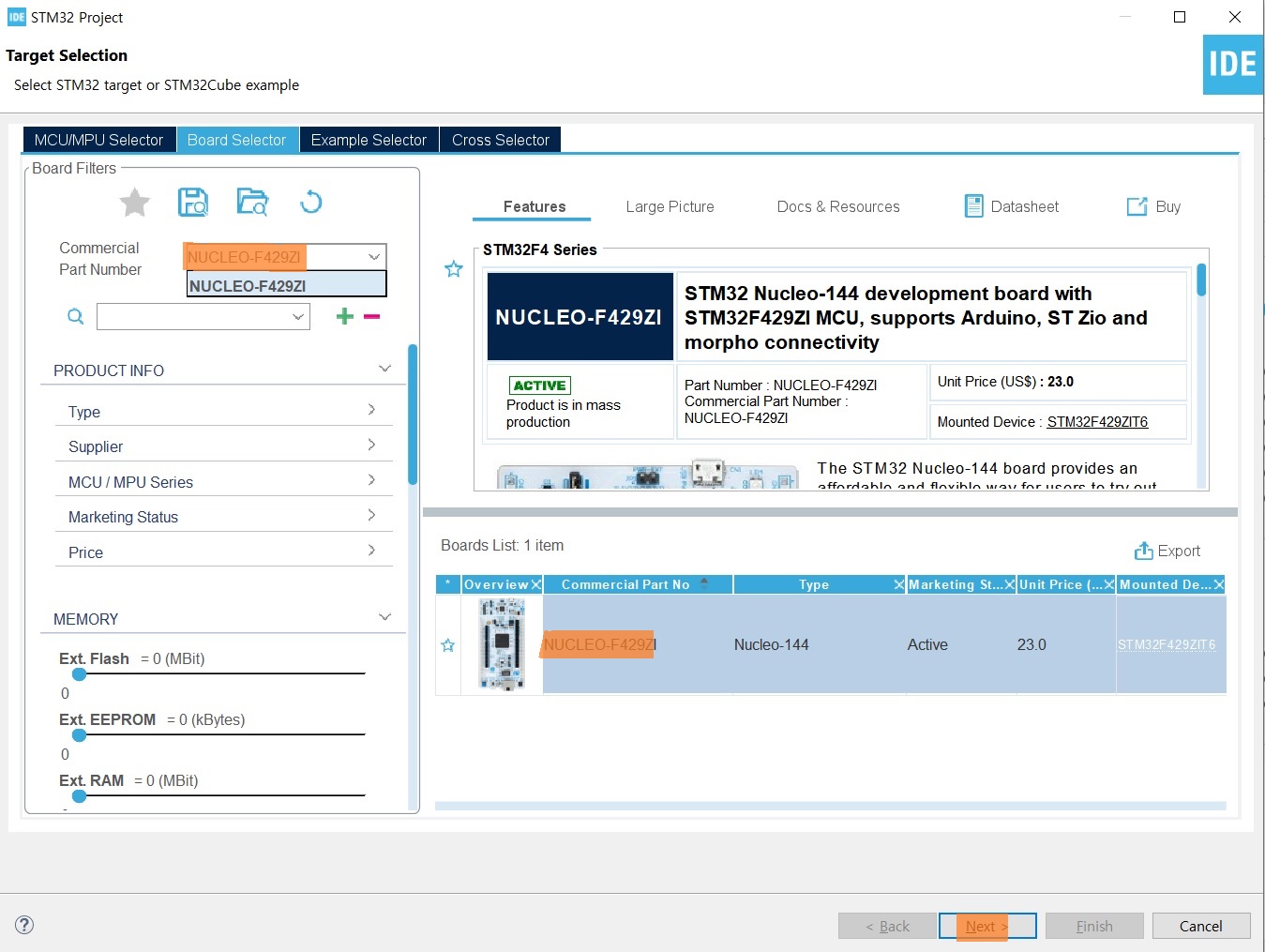Image resolution: width=1265 pixels, height=952 pixels.
Task: Sort by the Commercial Part No column
Action: coord(638,584)
